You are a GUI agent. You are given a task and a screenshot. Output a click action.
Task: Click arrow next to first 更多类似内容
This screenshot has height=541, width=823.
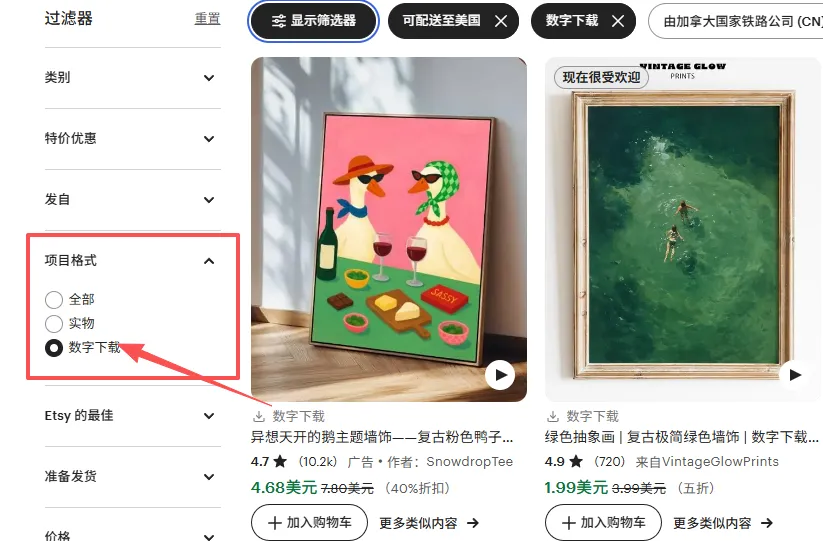473,523
